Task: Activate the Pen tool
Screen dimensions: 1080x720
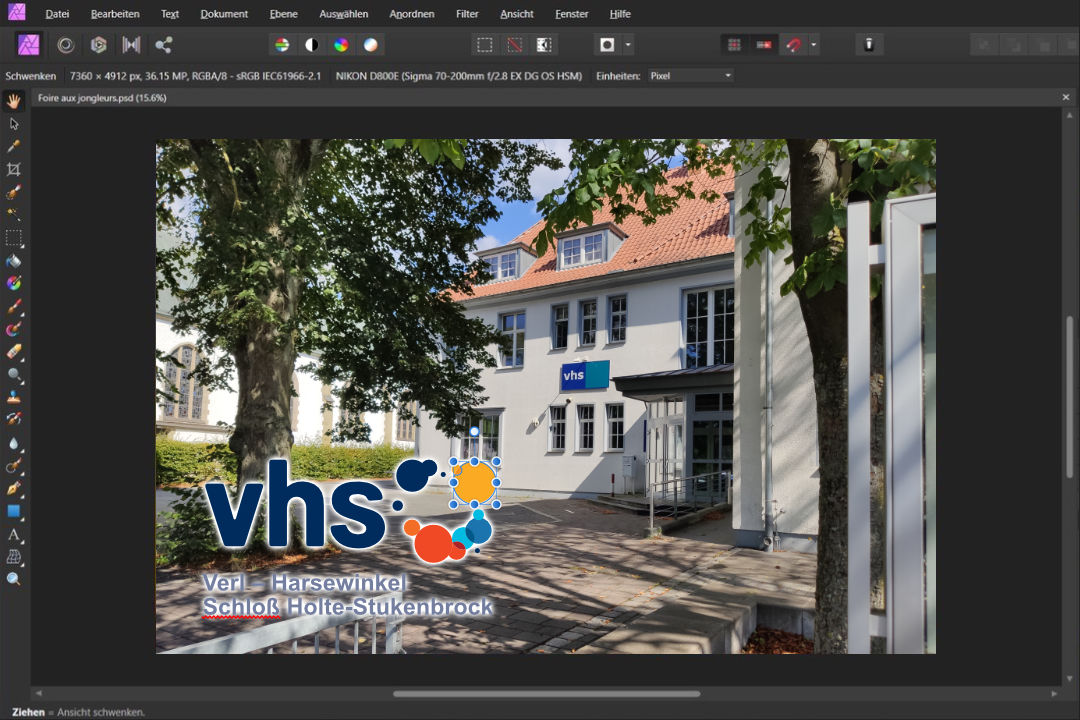Action: click(x=14, y=488)
